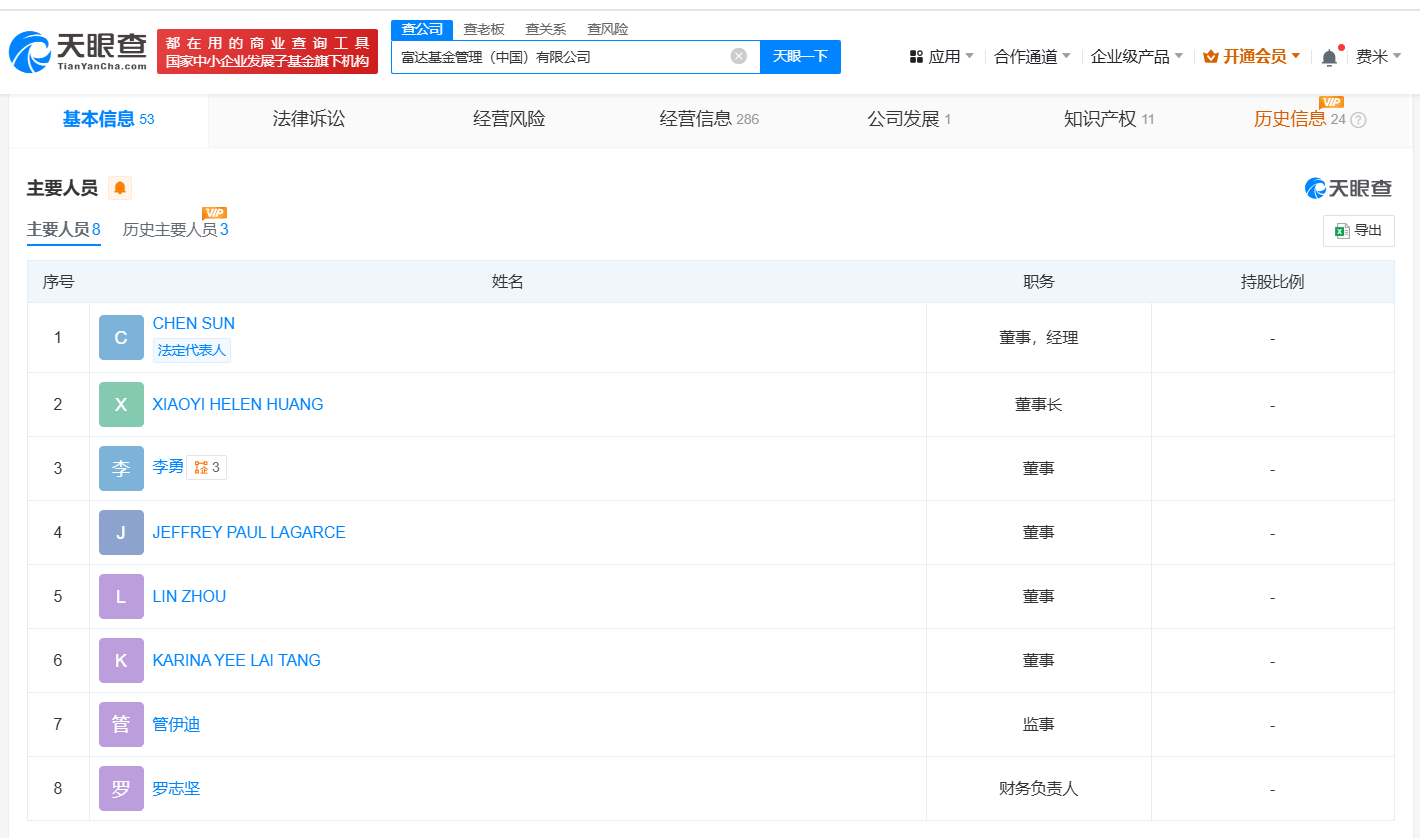Click the help question mark beside 历史信息
The height and width of the screenshot is (838, 1420).
click(1358, 120)
